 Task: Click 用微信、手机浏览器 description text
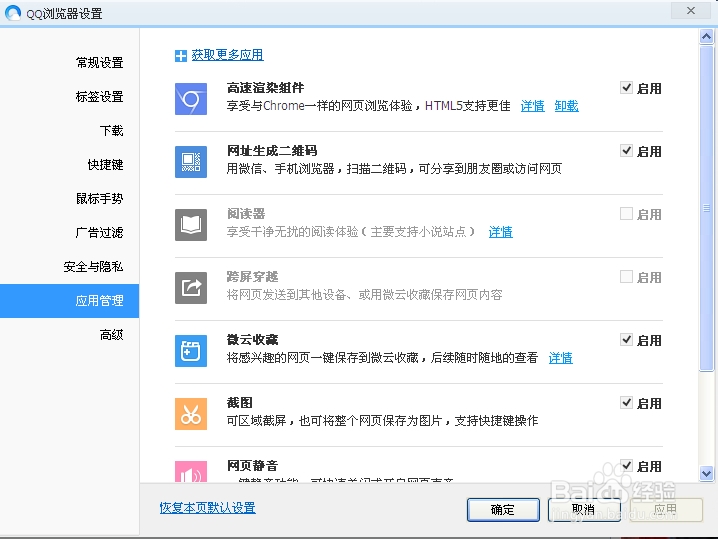coord(394,169)
